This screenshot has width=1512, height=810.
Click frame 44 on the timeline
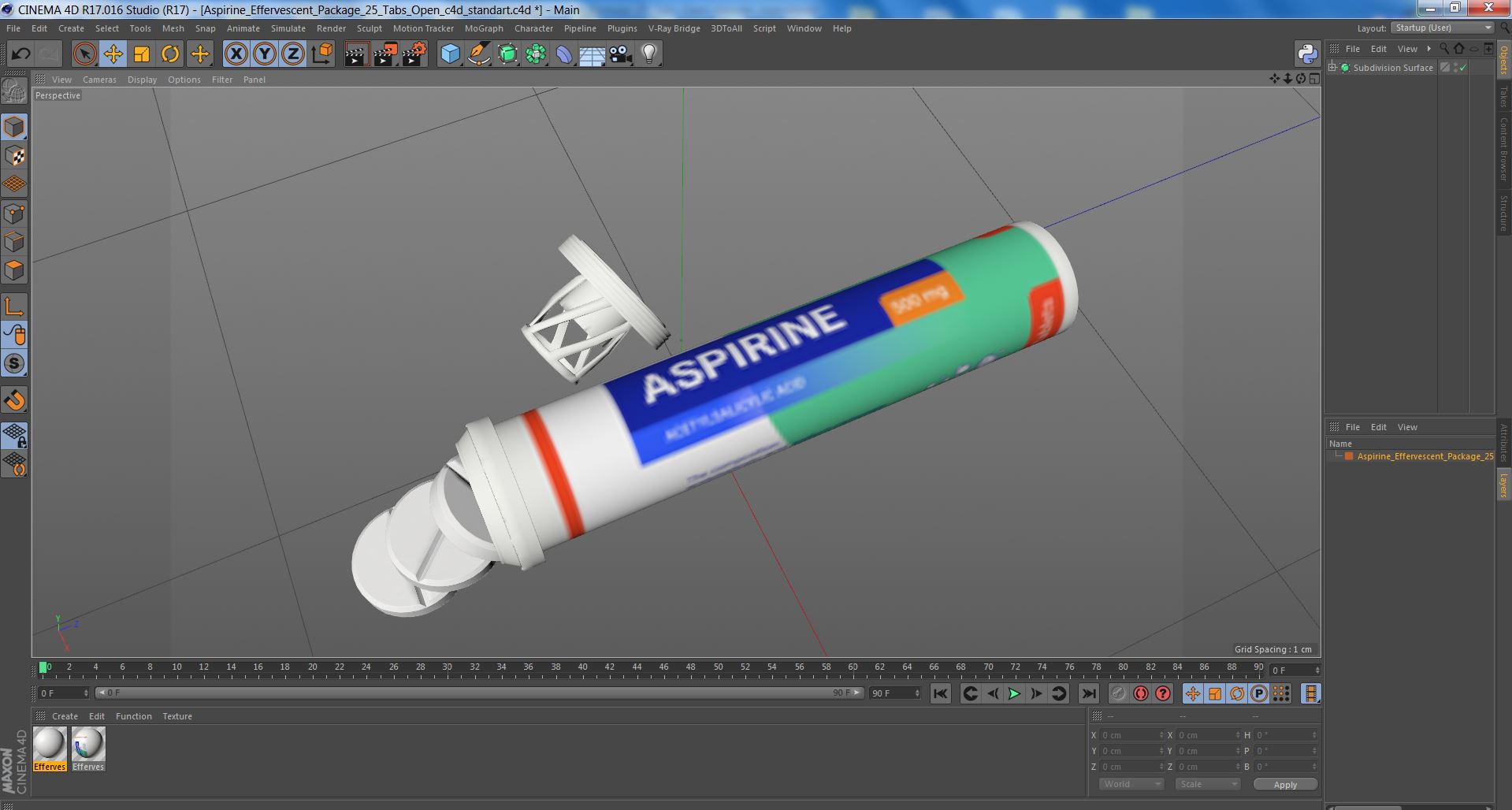point(637,667)
